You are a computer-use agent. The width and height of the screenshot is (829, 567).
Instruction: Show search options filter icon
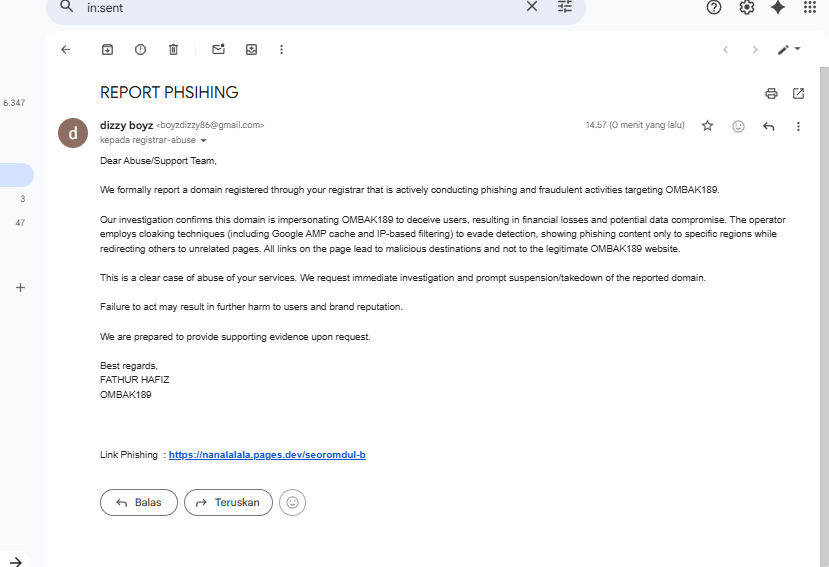pos(565,7)
